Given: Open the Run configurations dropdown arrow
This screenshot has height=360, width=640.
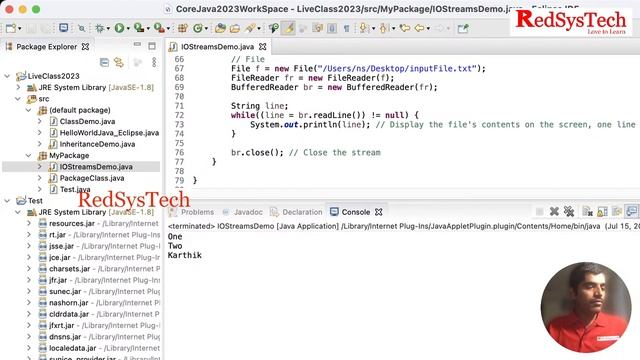Looking at the screenshot, I should pos(128,29).
